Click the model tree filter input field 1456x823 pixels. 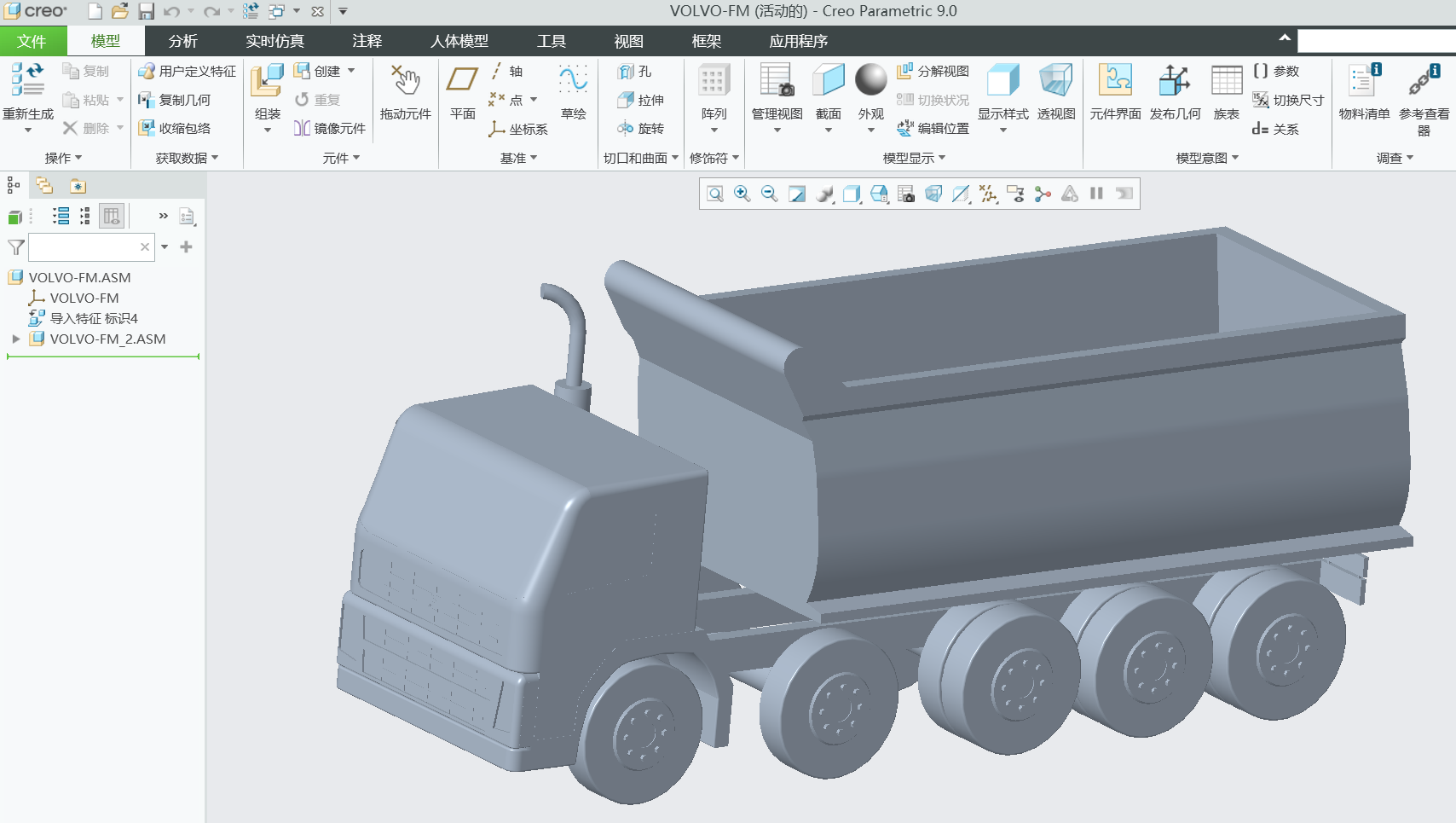coord(91,247)
